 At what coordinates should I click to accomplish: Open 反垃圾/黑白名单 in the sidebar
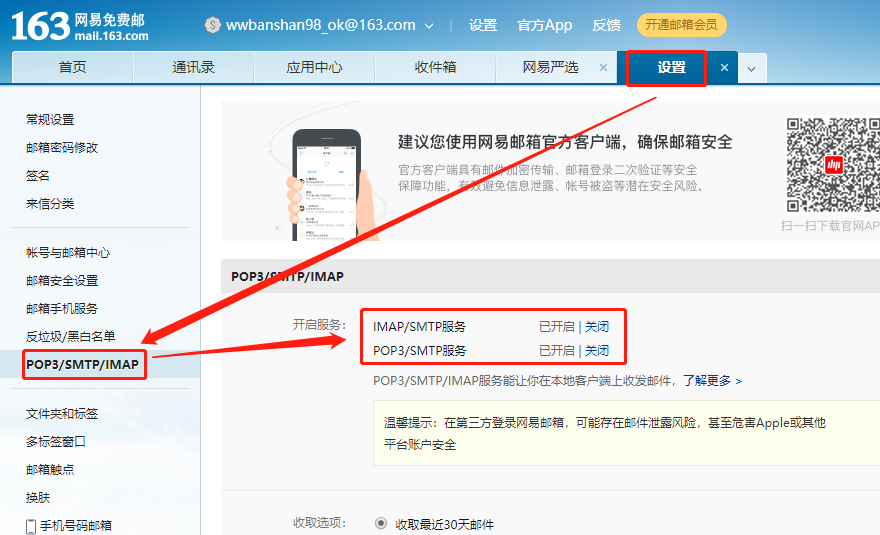tap(70, 337)
